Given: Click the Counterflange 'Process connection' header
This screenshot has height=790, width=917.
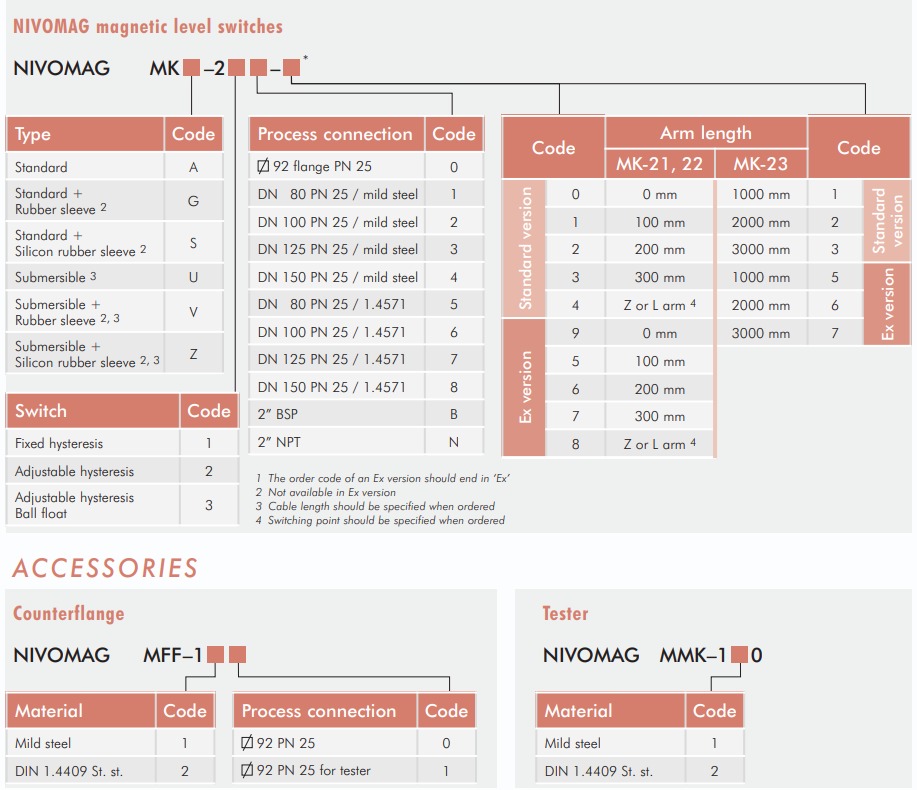Looking at the screenshot, I should 325,710.
